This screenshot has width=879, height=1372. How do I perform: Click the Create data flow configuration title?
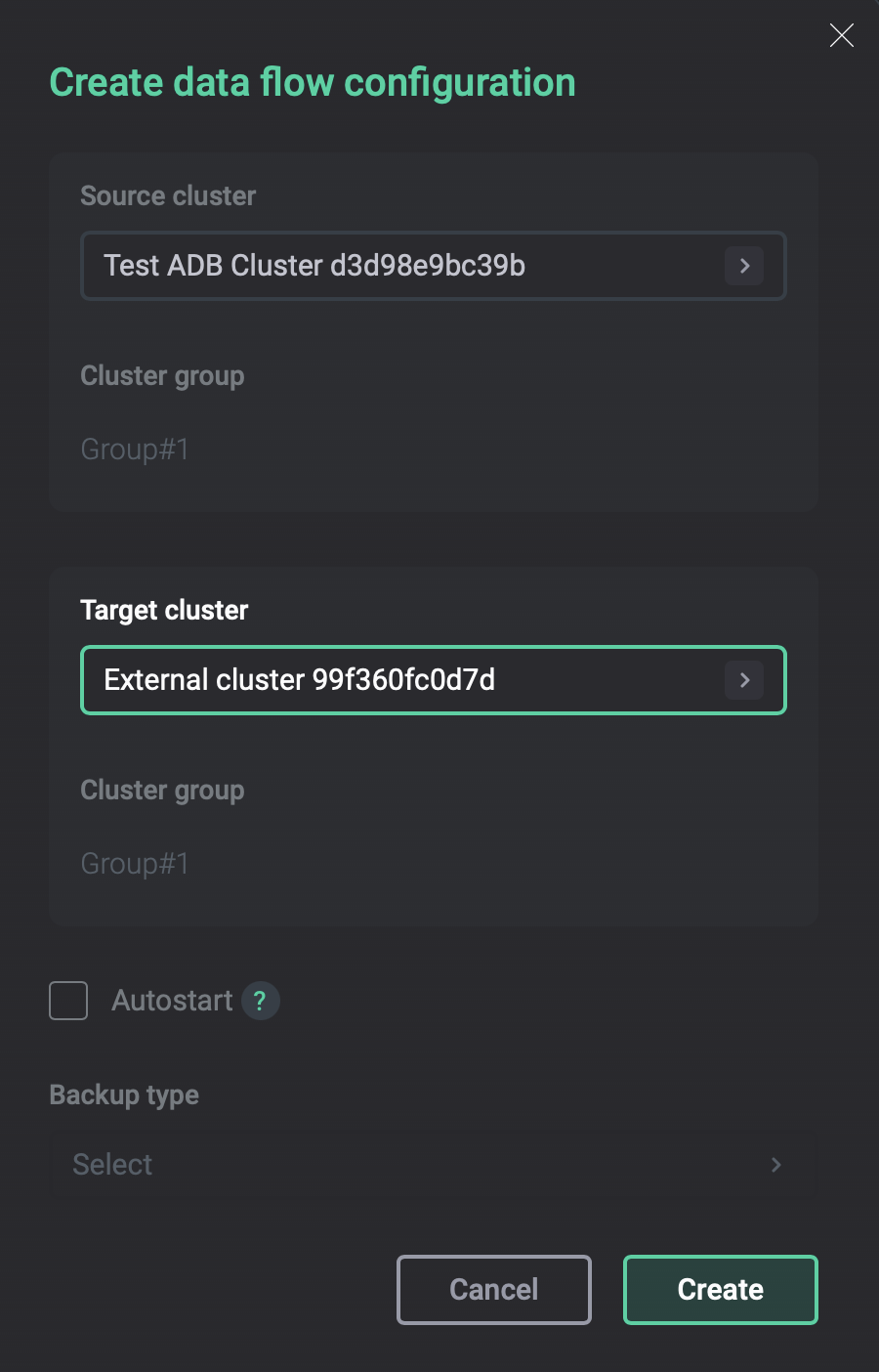pyautogui.click(x=313, y=83)
